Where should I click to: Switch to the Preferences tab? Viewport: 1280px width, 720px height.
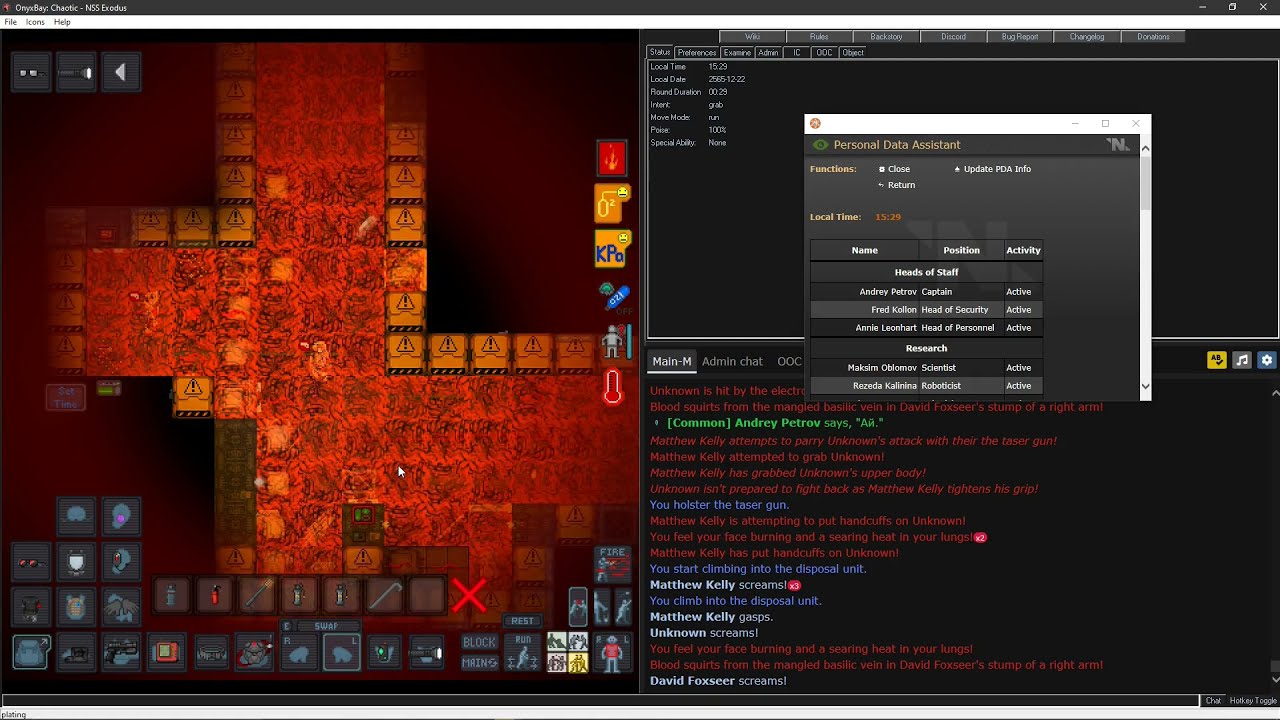tap(696, 53)
